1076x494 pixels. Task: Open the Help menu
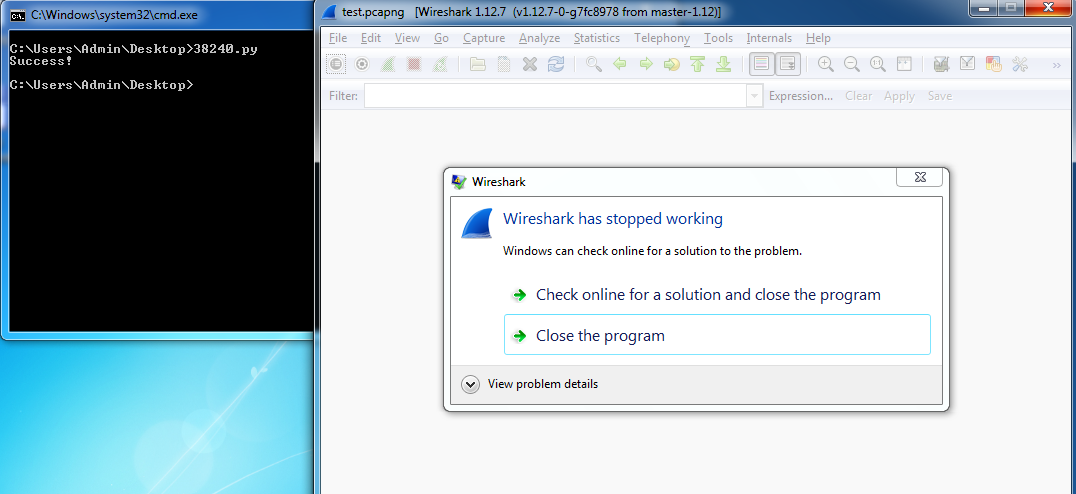click(818, 38)
